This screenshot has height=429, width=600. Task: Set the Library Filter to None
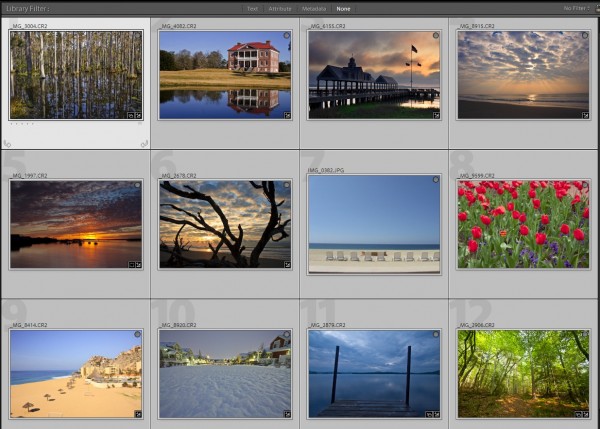[x=343, y=8]
